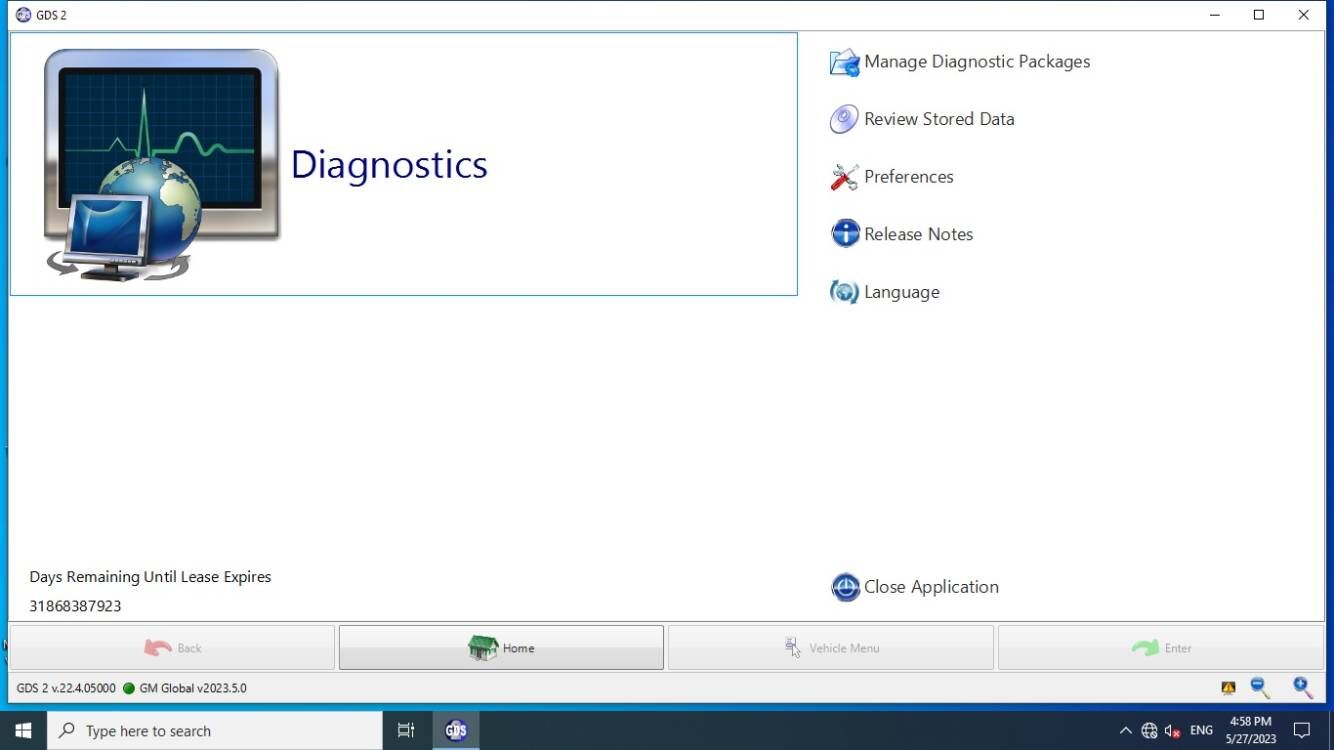Click the muted volume tray icon
This screenshot has height=750, width=1334.
point(1174,731)
